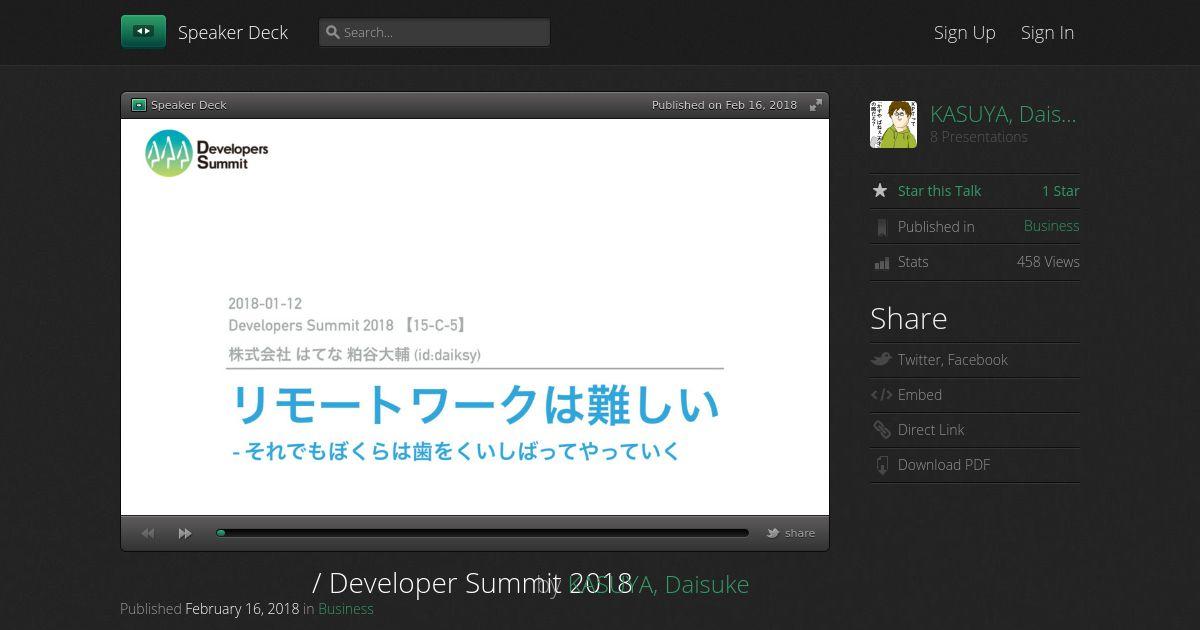1200x630 pixels.
Task: Click '/ Developer Summit 2018' talk title
Action: click(472, 583)
